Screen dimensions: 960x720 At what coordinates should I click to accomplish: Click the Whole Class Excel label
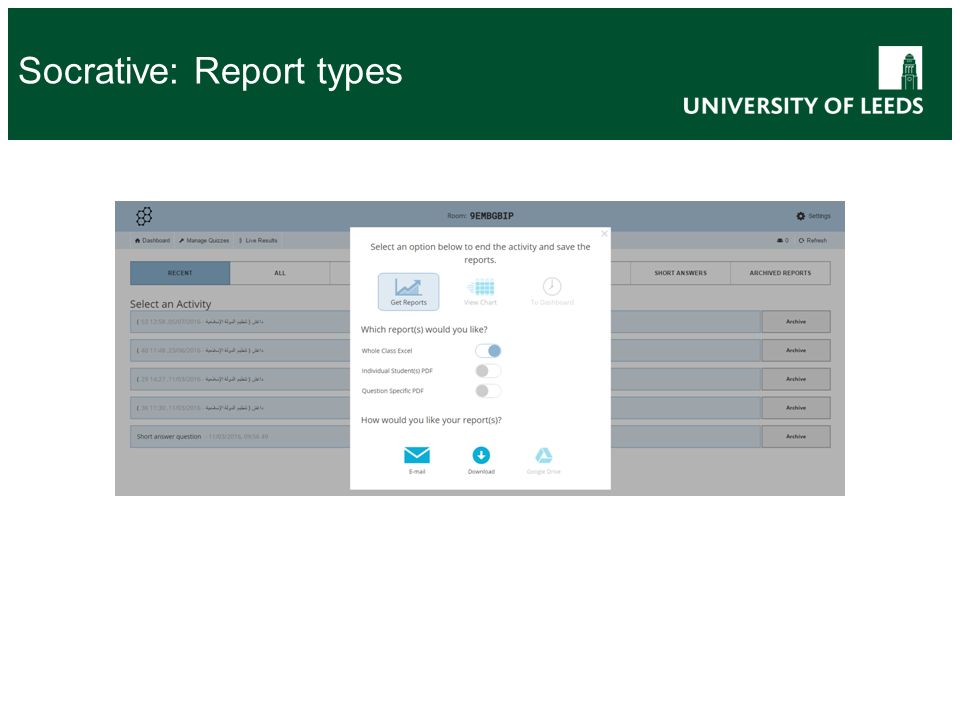[x=387, y=351]
